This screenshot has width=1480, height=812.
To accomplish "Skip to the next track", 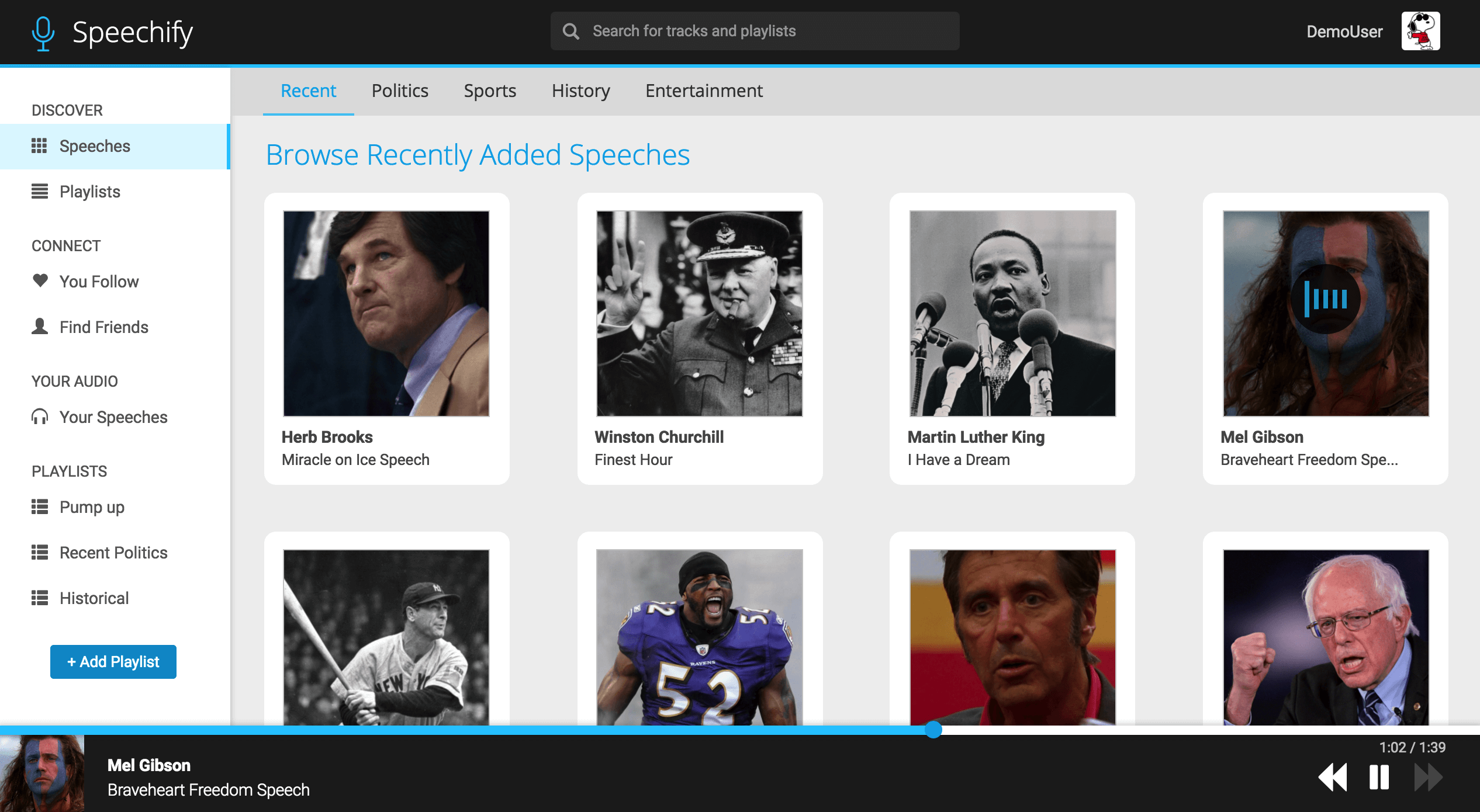I will (x=1427, y=778).
